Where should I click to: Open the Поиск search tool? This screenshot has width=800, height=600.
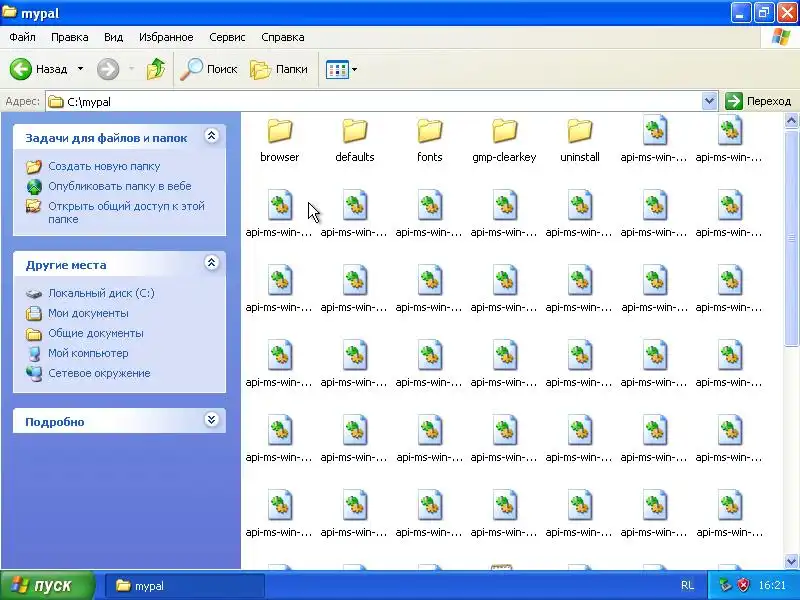click(209, 69)
